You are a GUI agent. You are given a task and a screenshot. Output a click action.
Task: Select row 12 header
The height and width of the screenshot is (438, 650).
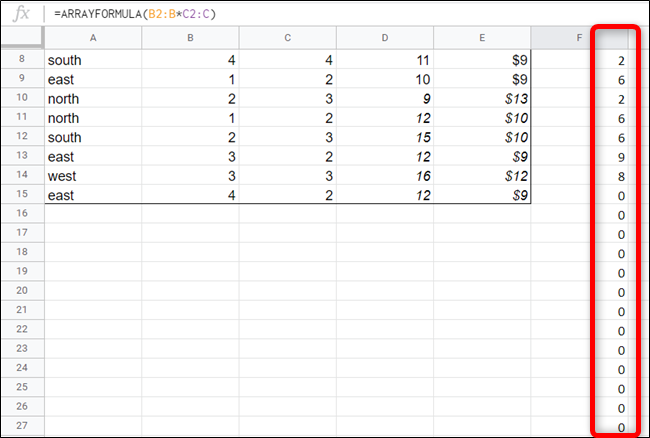click(x=22, y=136)
